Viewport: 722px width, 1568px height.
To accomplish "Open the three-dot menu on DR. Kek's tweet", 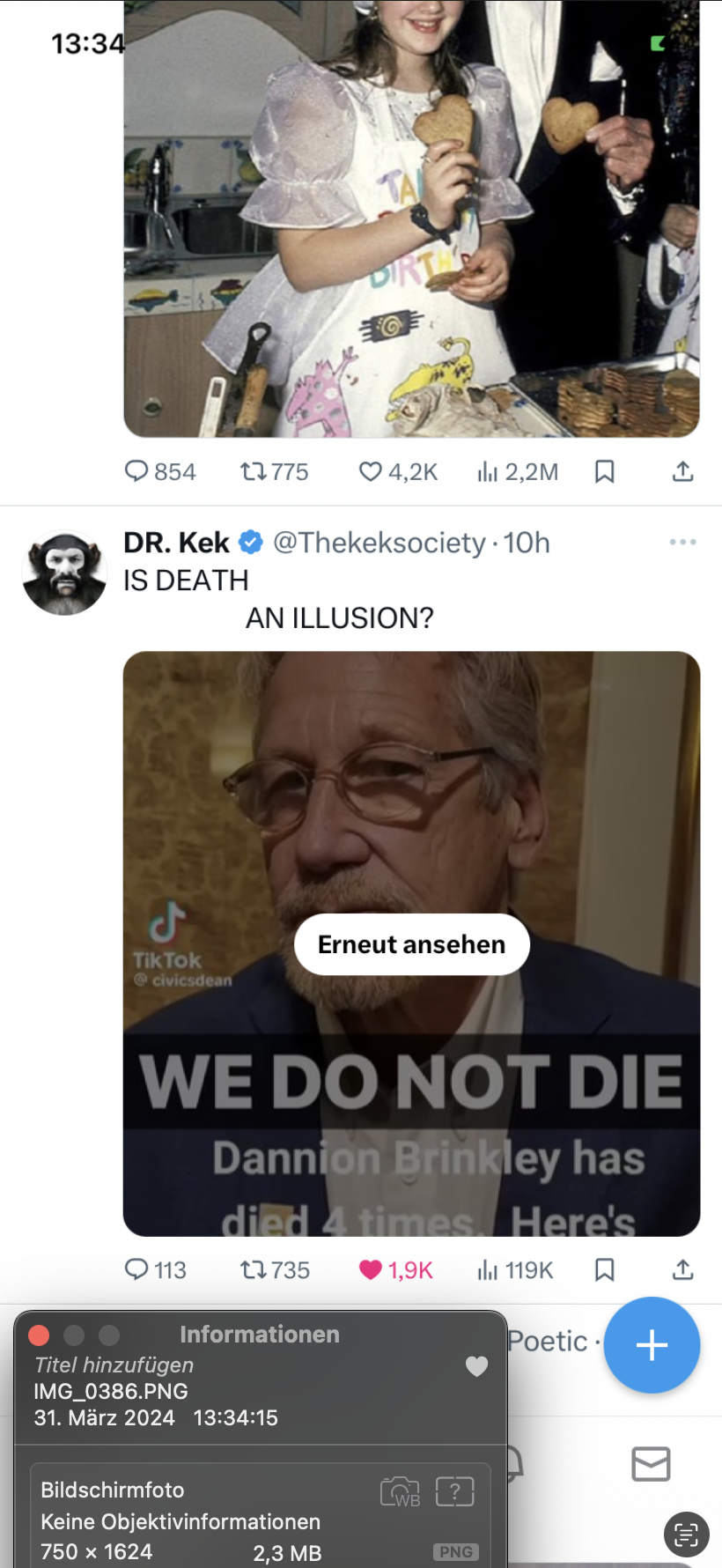I will click(x=682, y=542).
